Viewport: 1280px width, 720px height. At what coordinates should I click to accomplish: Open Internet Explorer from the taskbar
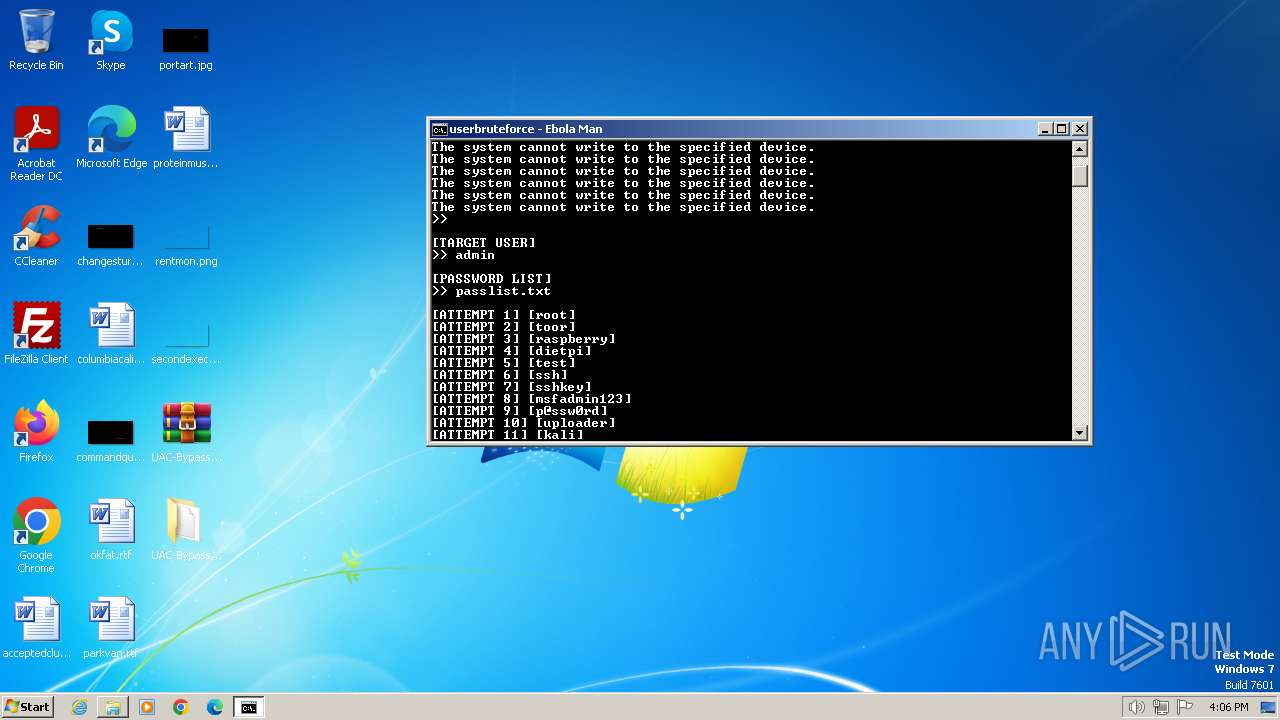pos(80,707)
